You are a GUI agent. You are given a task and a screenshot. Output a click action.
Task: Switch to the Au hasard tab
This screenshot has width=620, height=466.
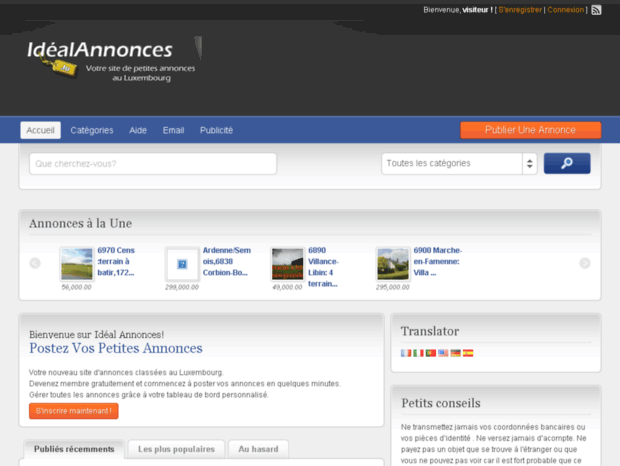258,449
